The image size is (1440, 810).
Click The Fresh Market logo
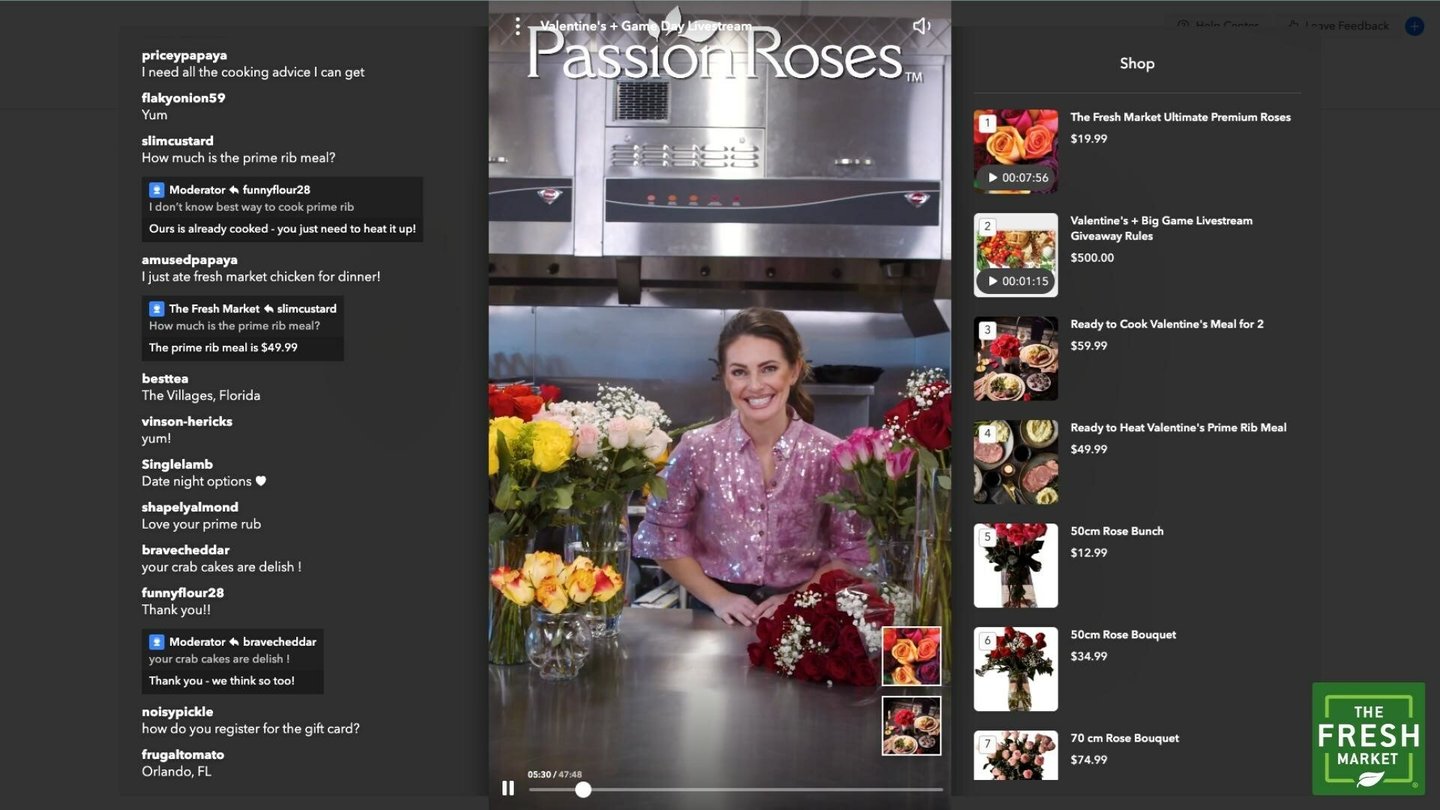[x=1368, y=740]
